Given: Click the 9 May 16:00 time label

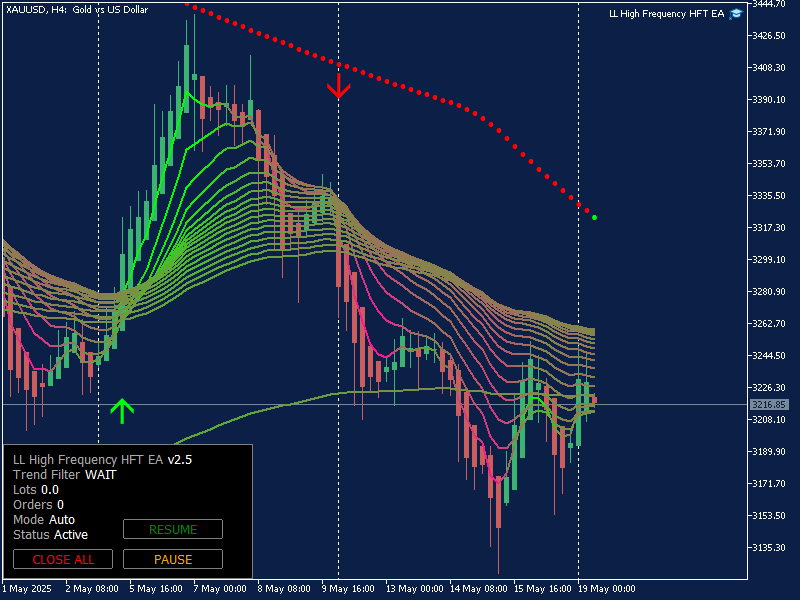Looking at the screenshot, I should (348, 589).
